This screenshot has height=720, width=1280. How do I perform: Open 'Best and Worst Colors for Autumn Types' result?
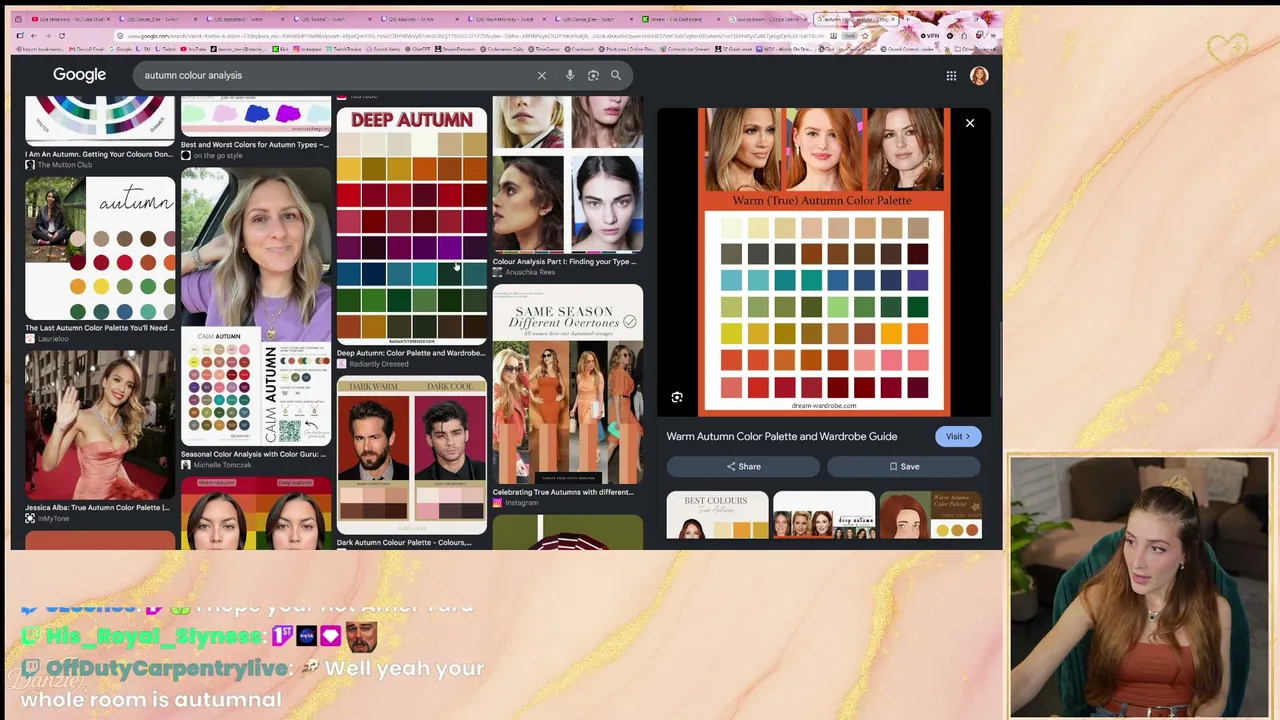coord(255,145)
